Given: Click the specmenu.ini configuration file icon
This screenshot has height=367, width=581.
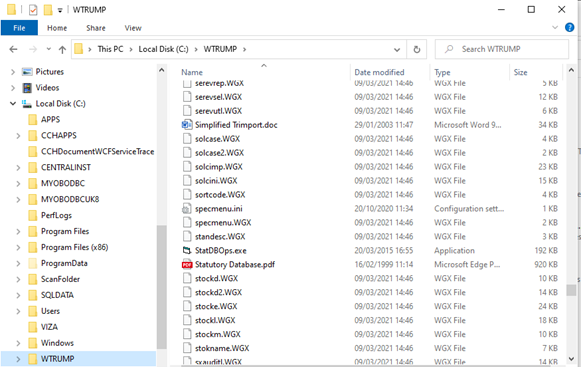Looking at the screenshot, I should (187, 209).
